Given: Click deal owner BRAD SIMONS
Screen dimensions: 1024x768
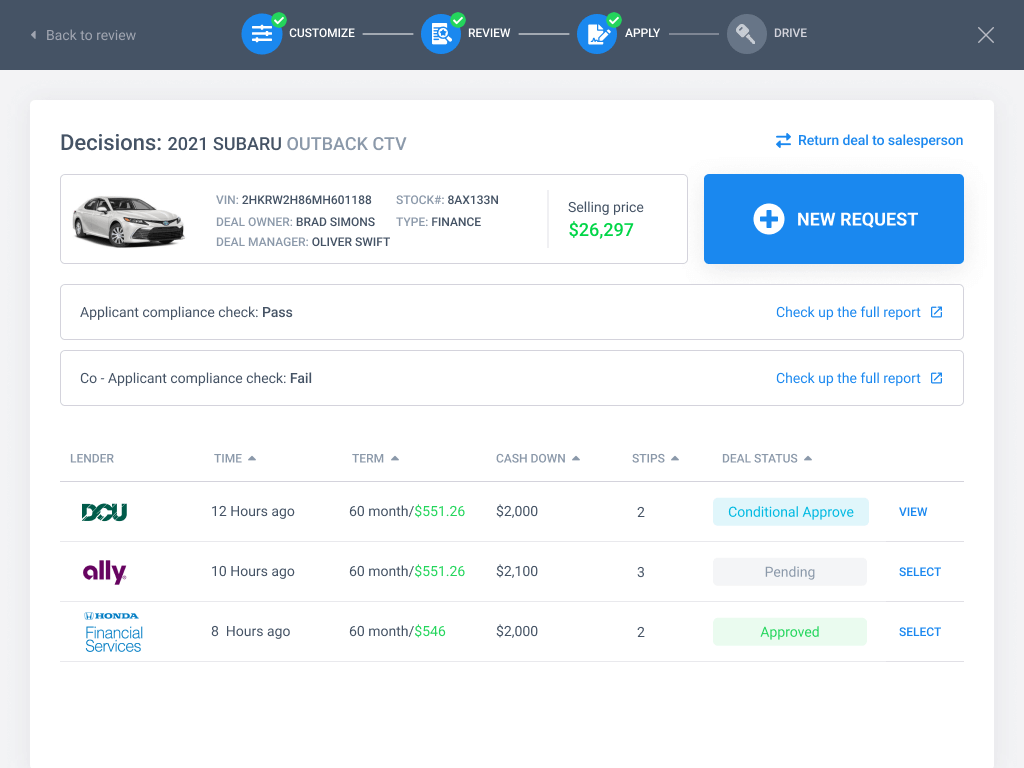Looking at the screenshot, I should coord(335,222).
